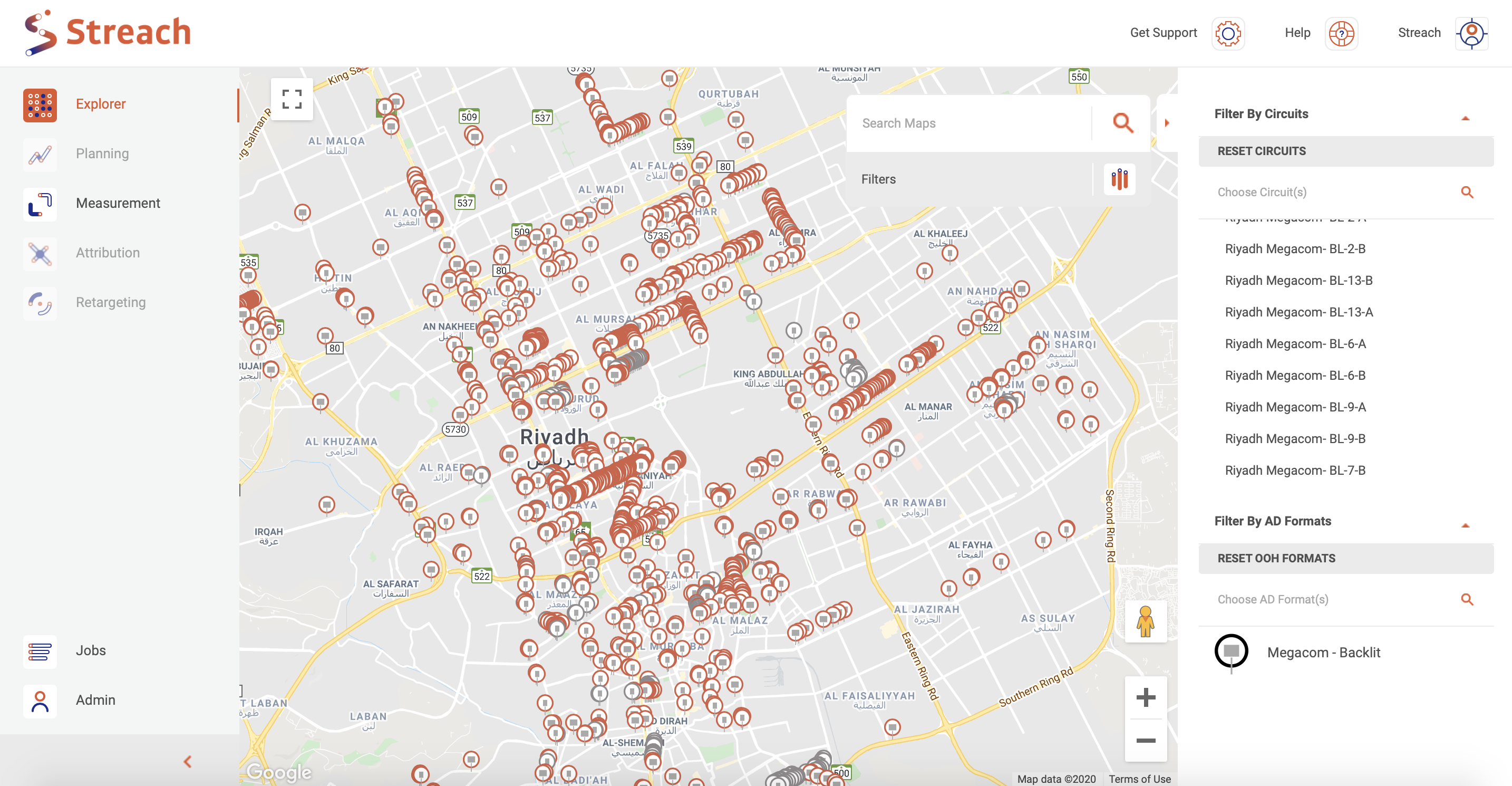This screenshot has height=786, width=1512.
Task: Zoom in the map with plus
Action: pos(1145,698)
